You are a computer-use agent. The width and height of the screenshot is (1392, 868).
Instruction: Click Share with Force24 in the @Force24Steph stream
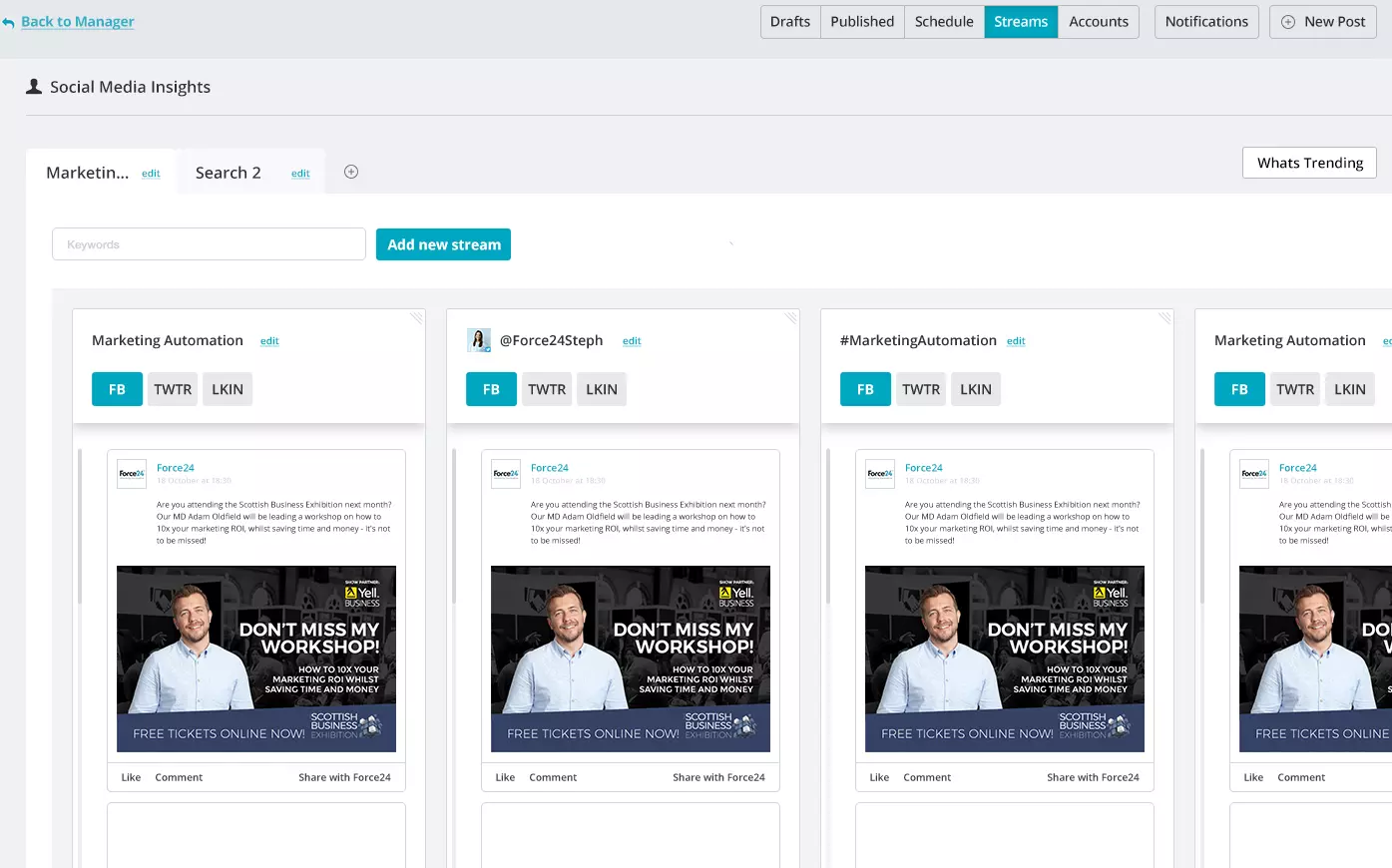(718, 777)
